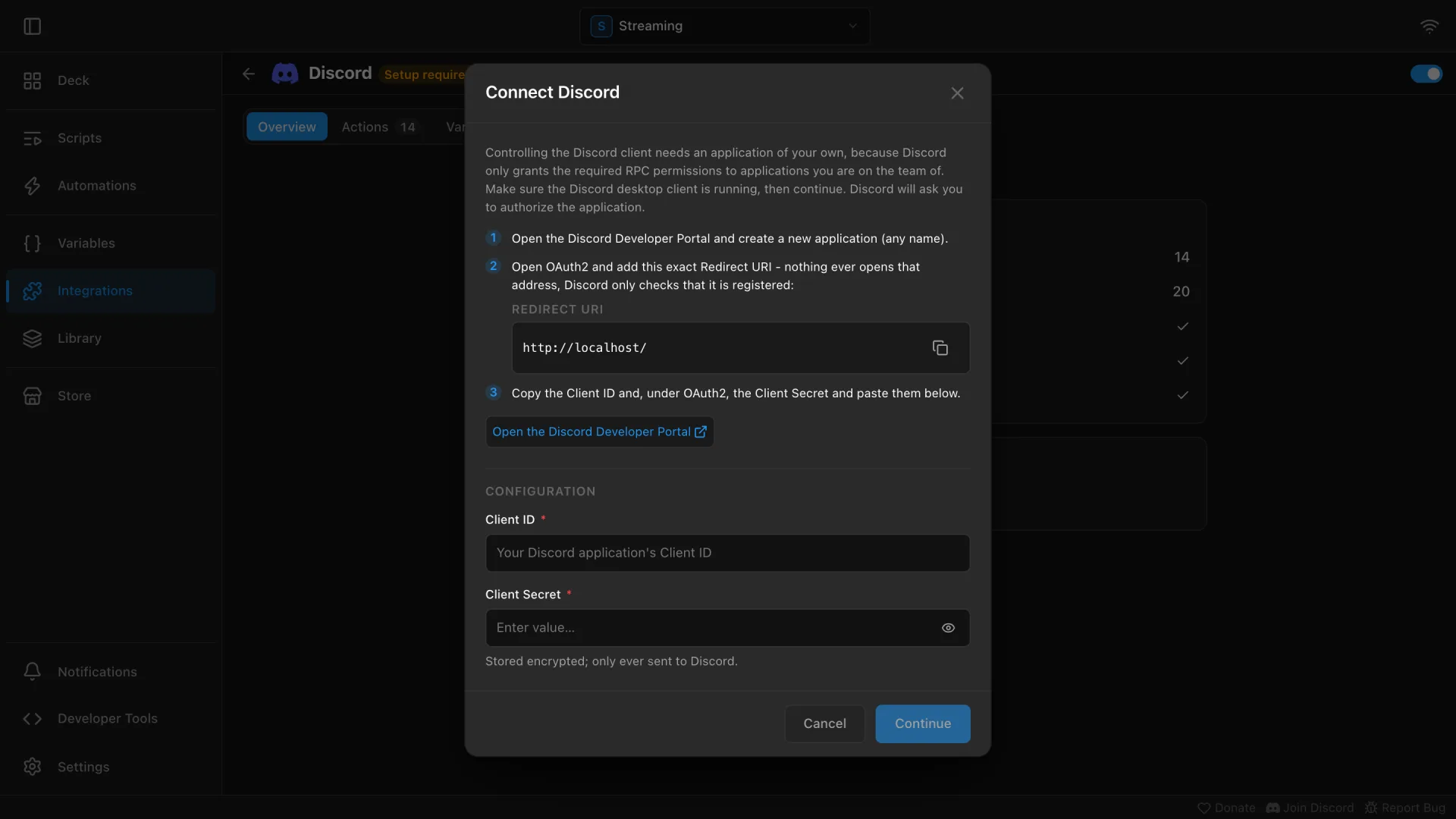Go to Automations lightning icon
This screenshot has height=819, width=1456.
32,186
